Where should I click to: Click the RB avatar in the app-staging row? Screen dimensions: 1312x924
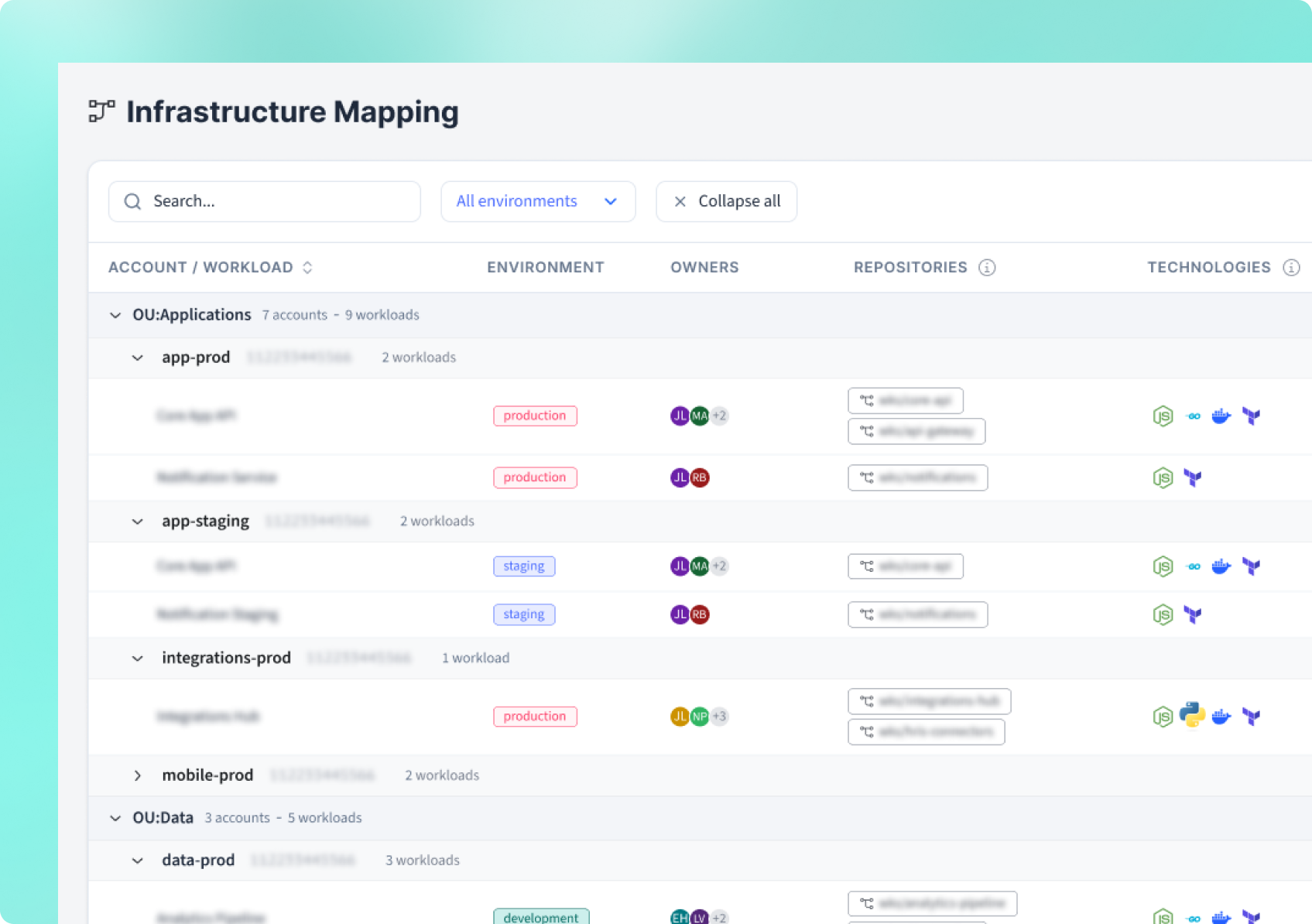[x=700, y=615]
